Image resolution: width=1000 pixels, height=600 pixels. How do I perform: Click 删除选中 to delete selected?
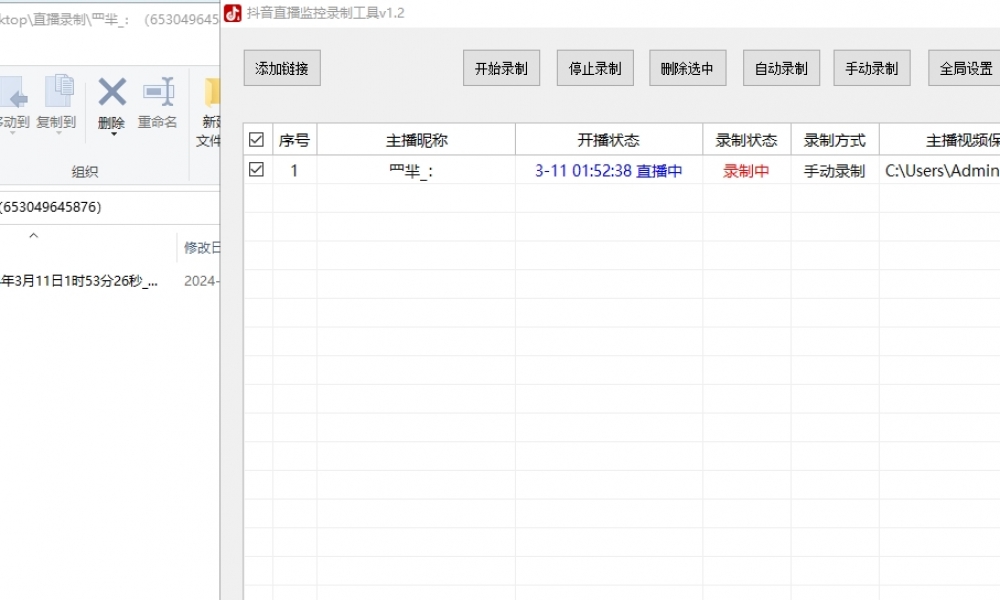[687, 68]
